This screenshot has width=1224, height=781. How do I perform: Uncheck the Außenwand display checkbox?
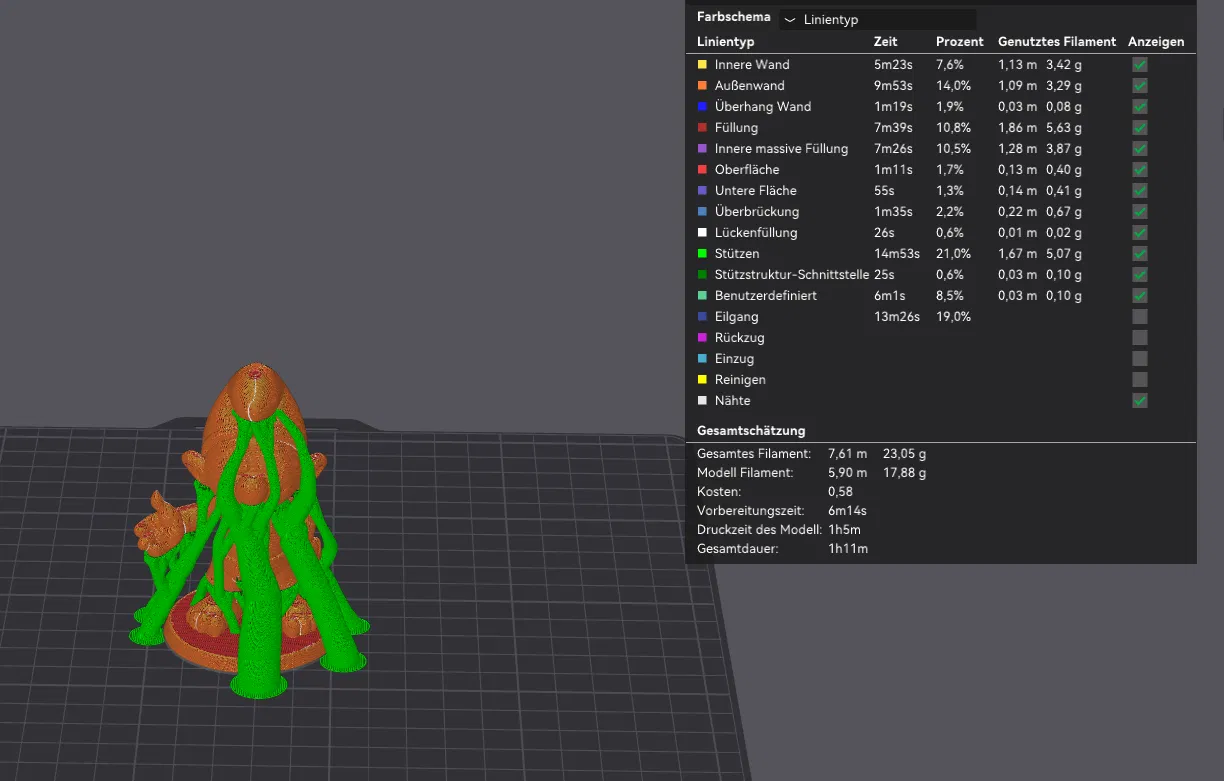click(1139, 86)
